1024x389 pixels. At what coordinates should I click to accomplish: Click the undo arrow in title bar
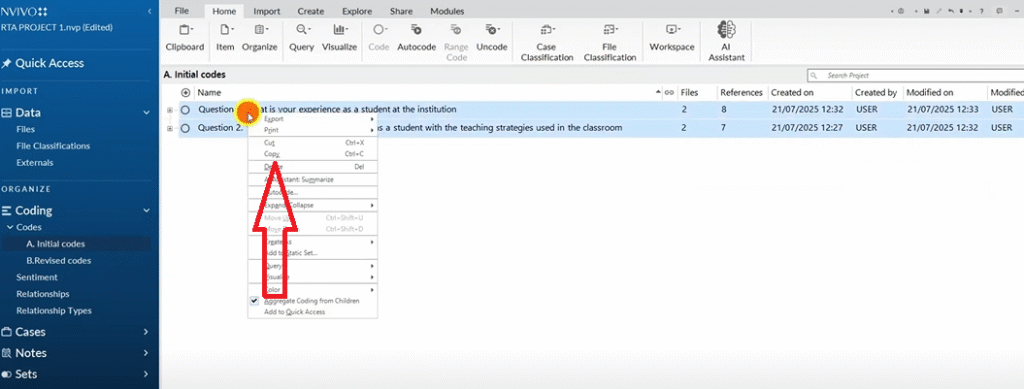(x=951, y=11)
